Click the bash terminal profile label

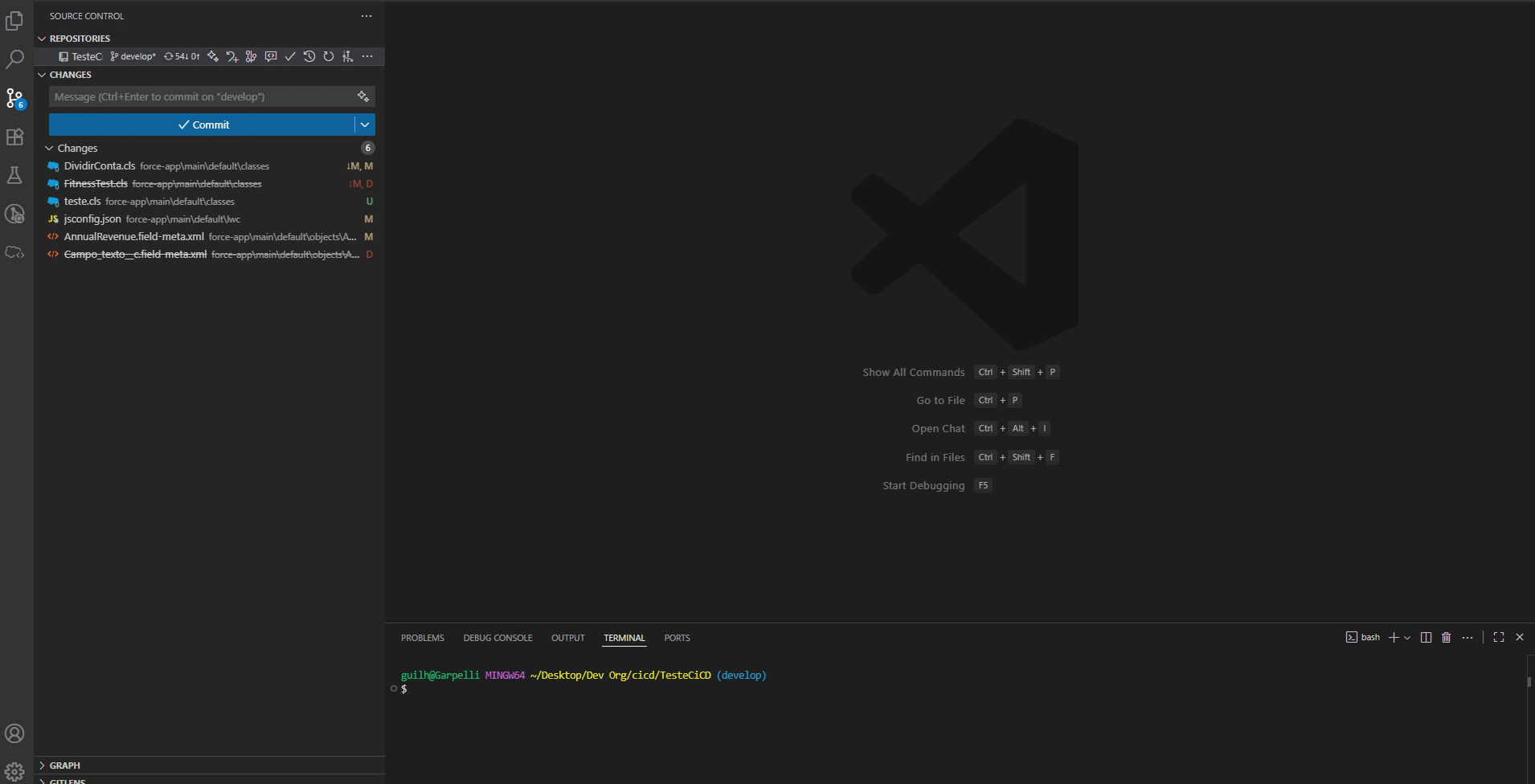pyautogui.click(x=1363, y=637)
